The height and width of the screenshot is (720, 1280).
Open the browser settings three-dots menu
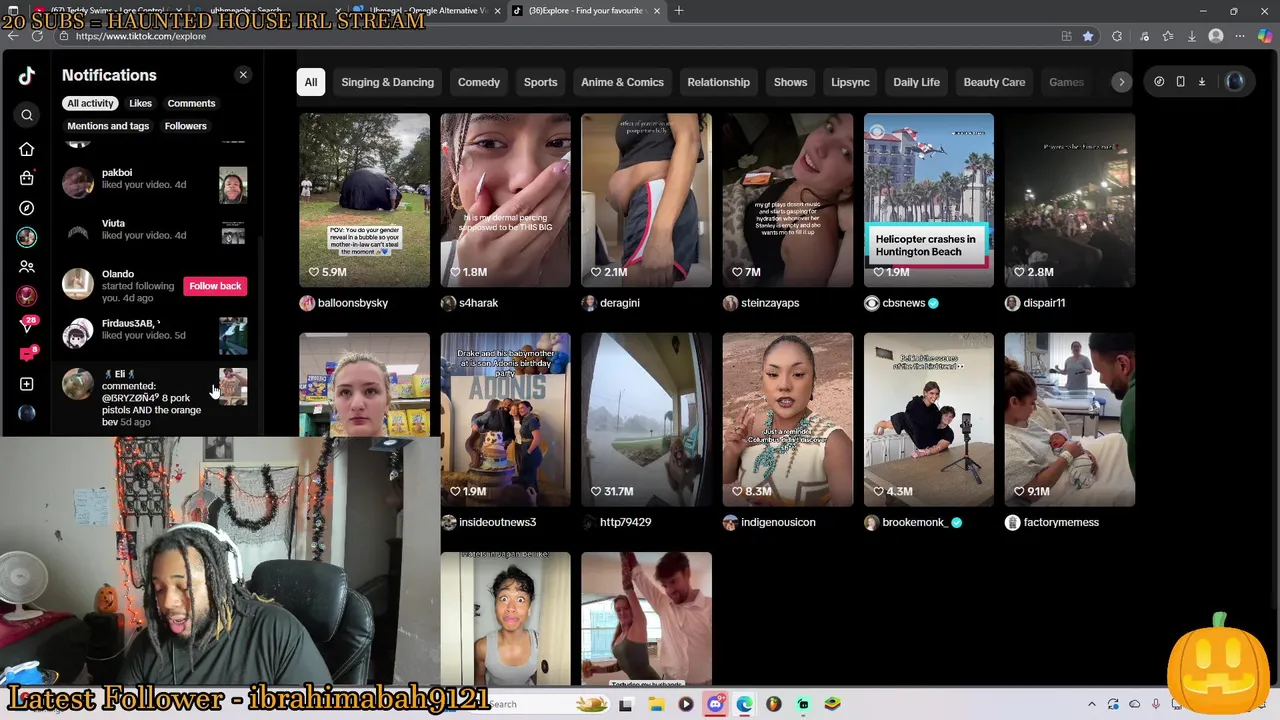[x=1242, y=36]
